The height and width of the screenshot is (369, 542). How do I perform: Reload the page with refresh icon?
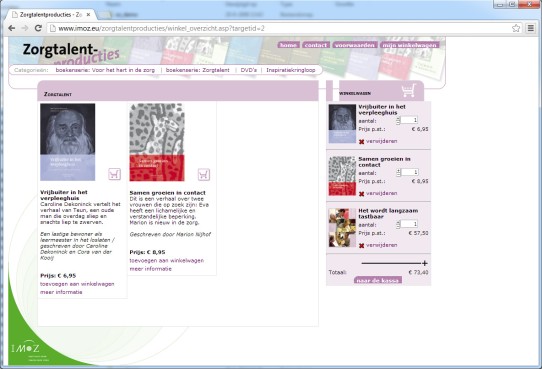(x=38, y=28)
